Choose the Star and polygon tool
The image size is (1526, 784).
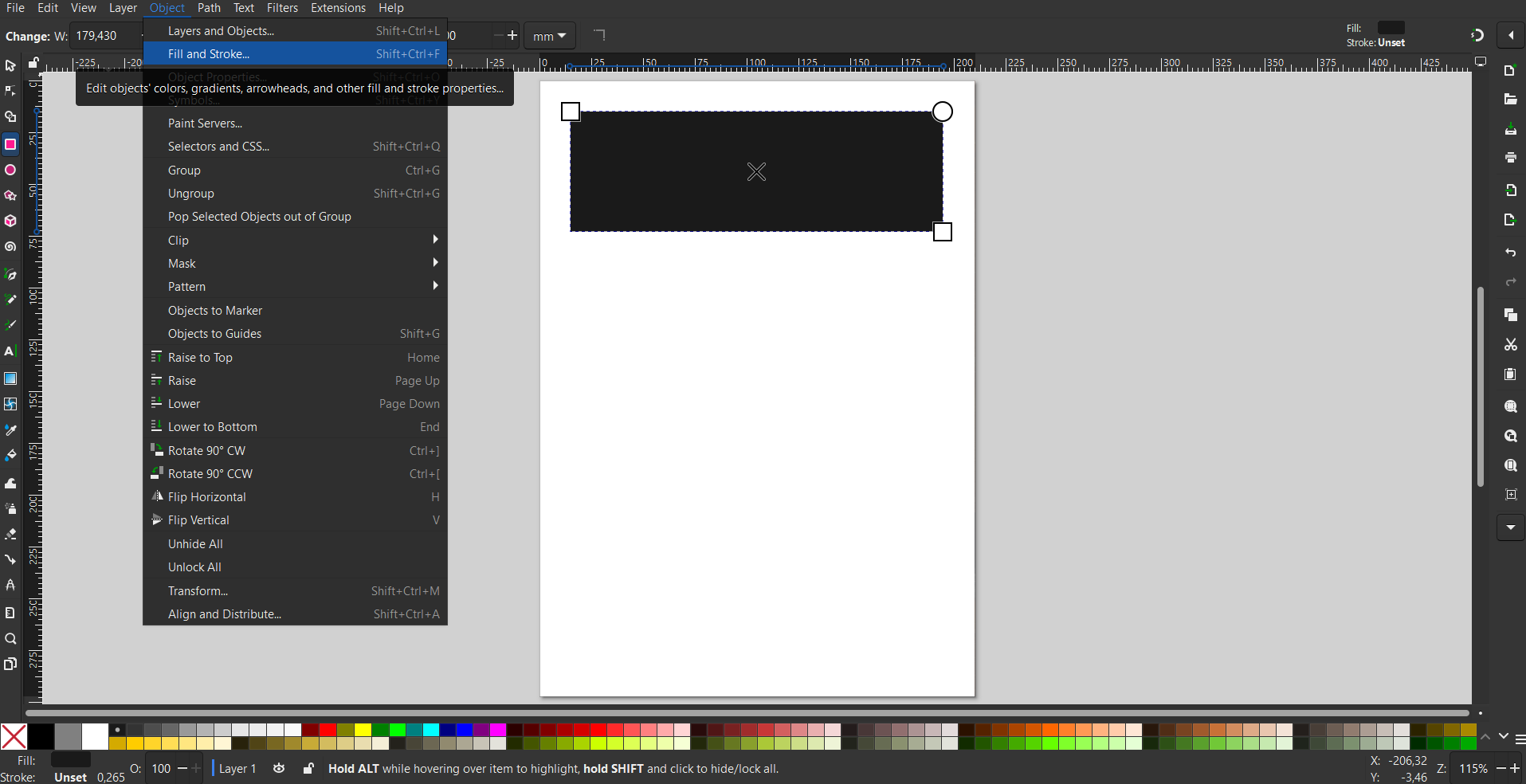10,196
